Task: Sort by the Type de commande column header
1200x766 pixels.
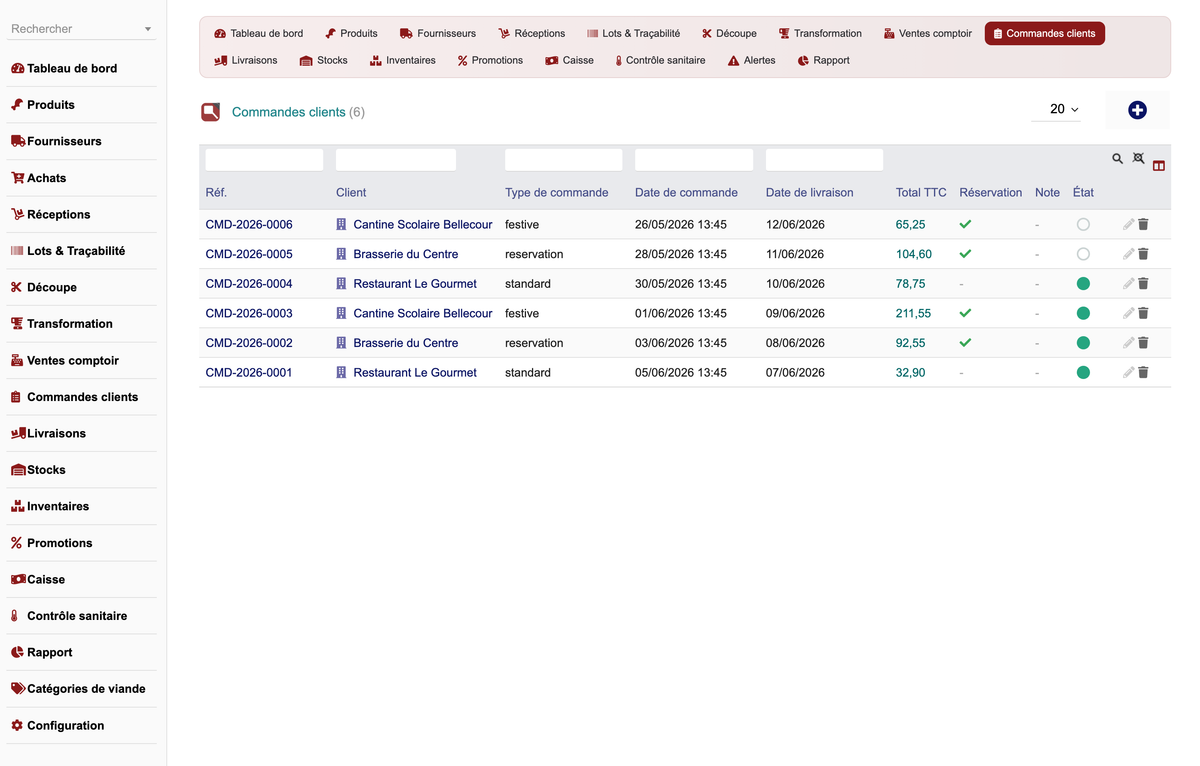Action: pos(557,192)
